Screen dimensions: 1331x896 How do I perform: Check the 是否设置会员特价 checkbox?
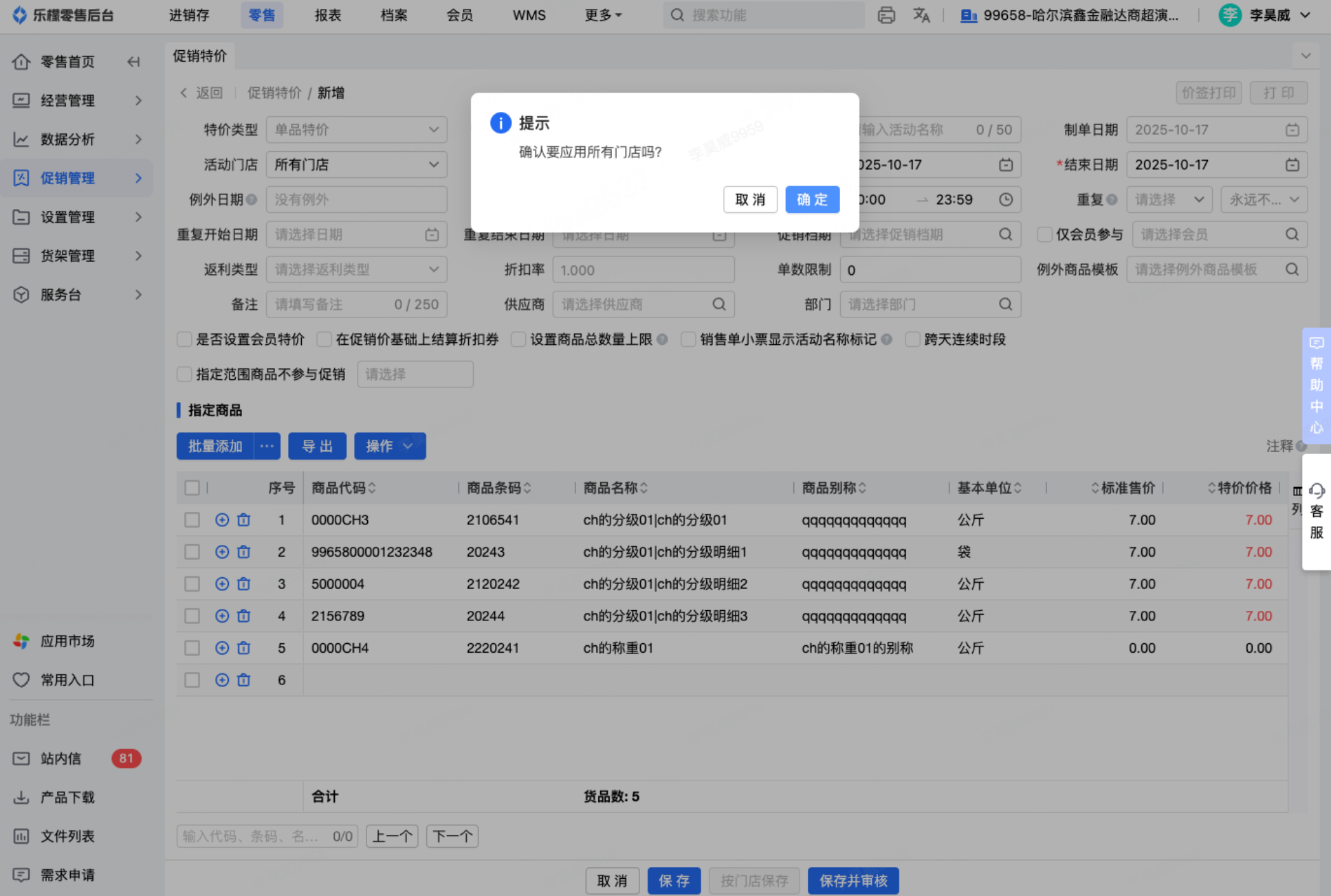pos(184,339)
